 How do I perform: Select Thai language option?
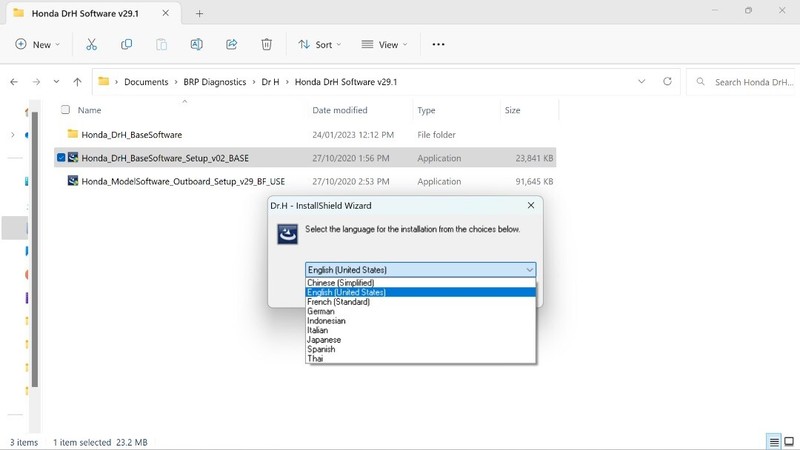[x=420, y=358]
